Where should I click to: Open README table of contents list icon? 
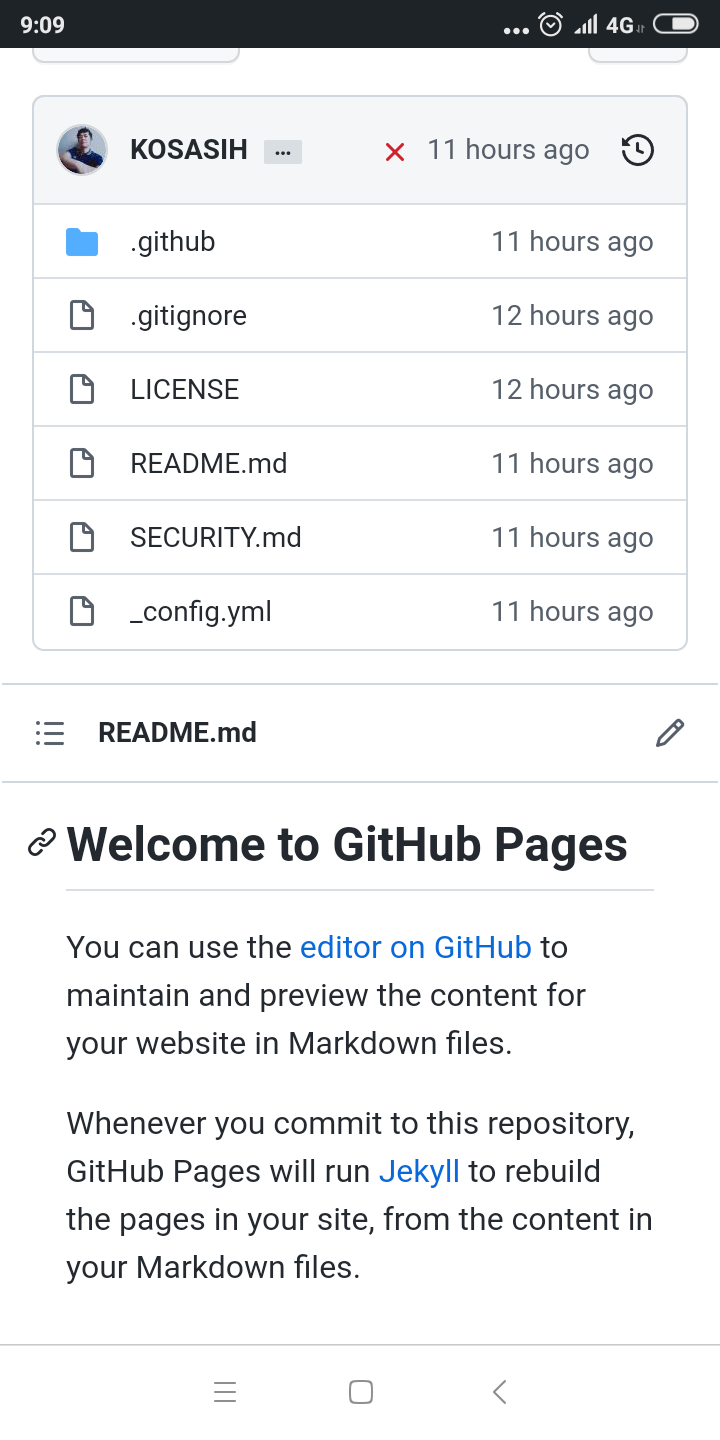click(x=50, y=733)
